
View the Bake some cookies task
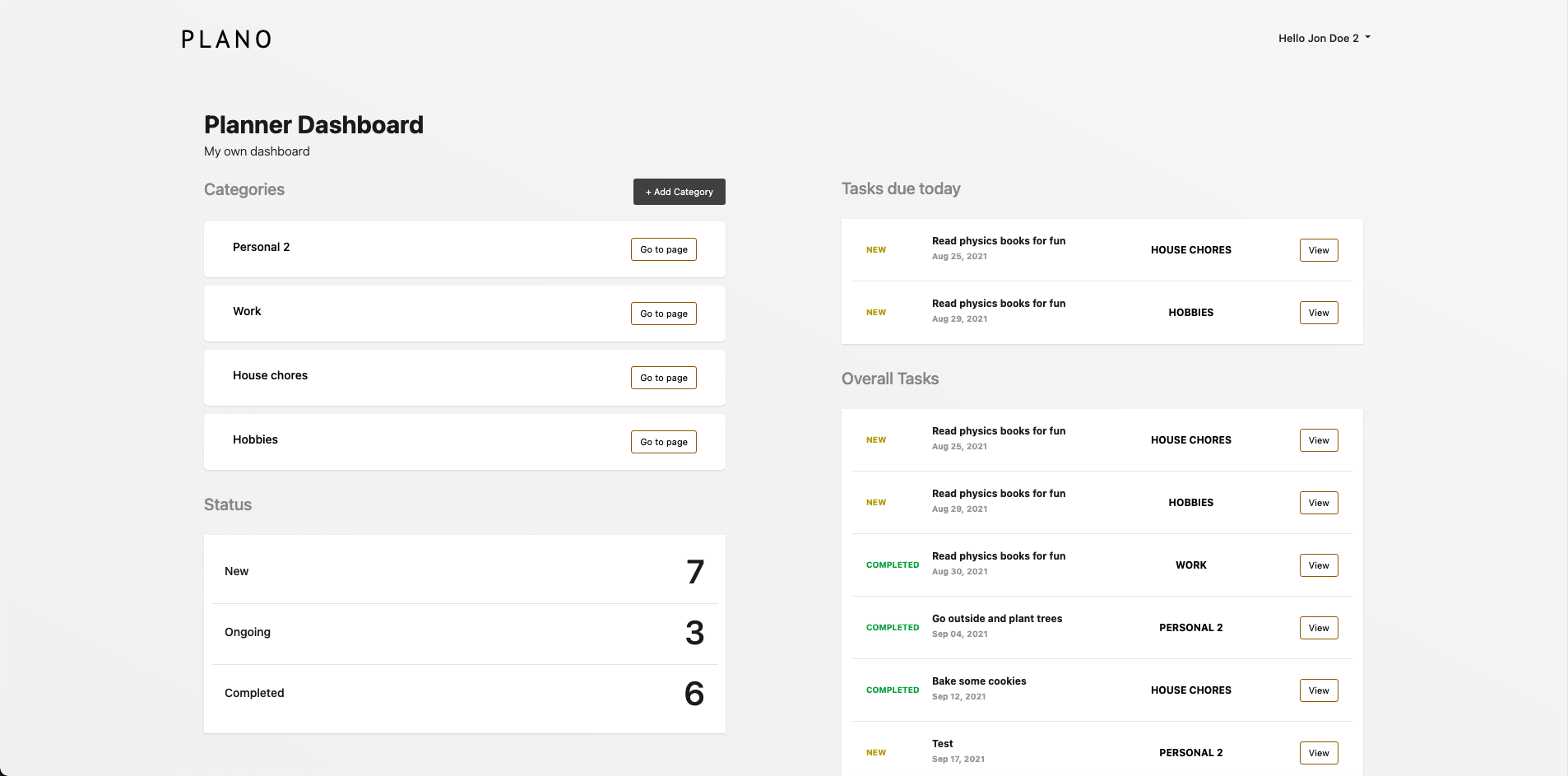pyautogui.click(x=1319, y=690)
